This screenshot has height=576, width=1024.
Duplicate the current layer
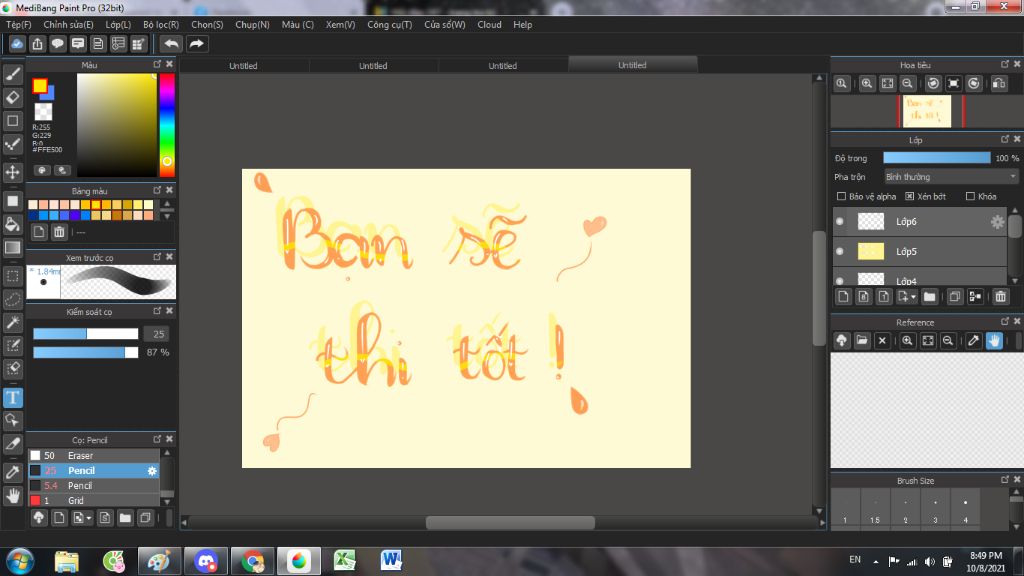(954, 296)
